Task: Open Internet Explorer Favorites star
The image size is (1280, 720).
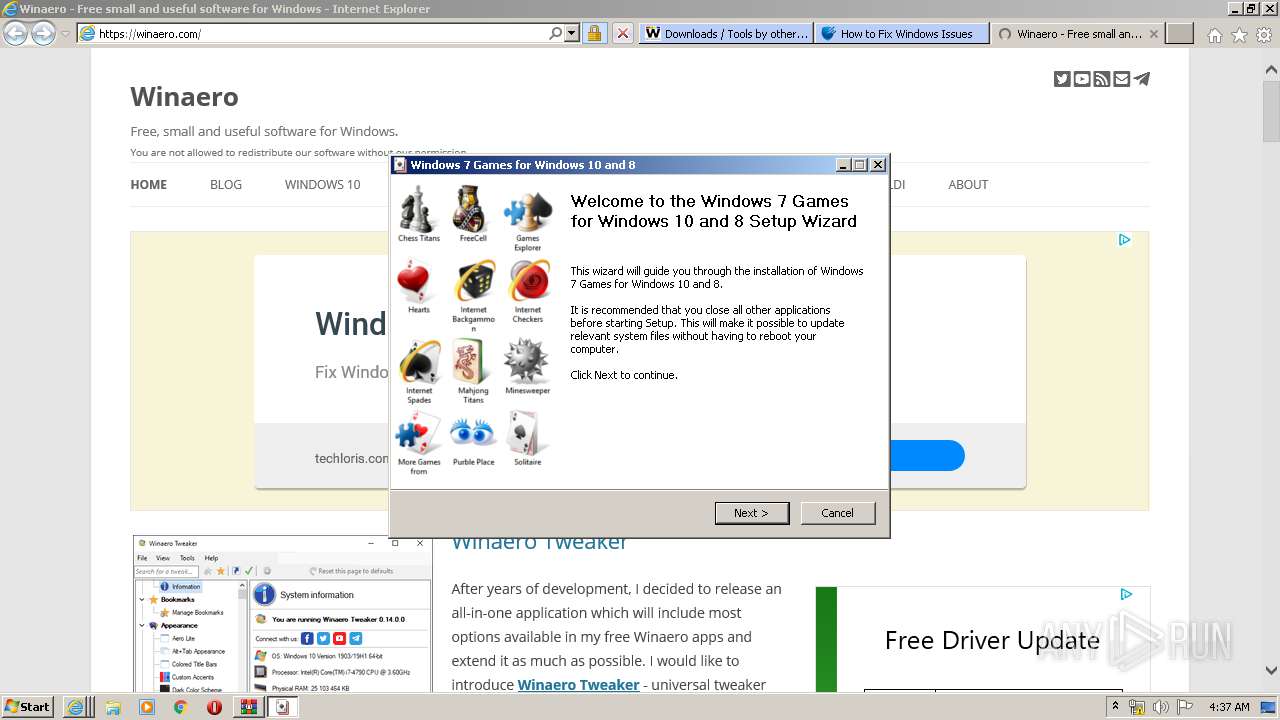Action: [1240, 35]
